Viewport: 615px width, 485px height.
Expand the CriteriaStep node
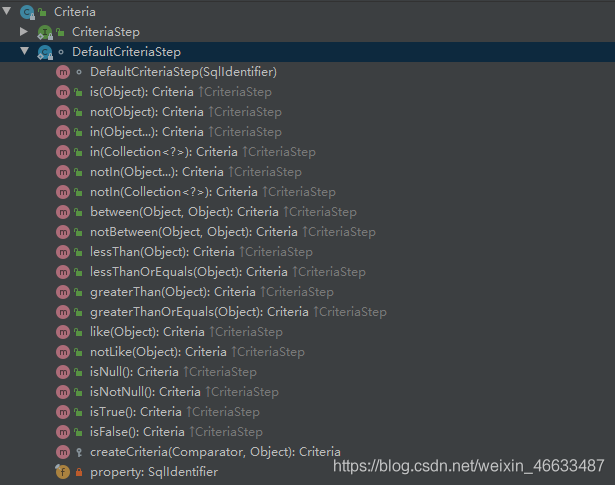24,31
